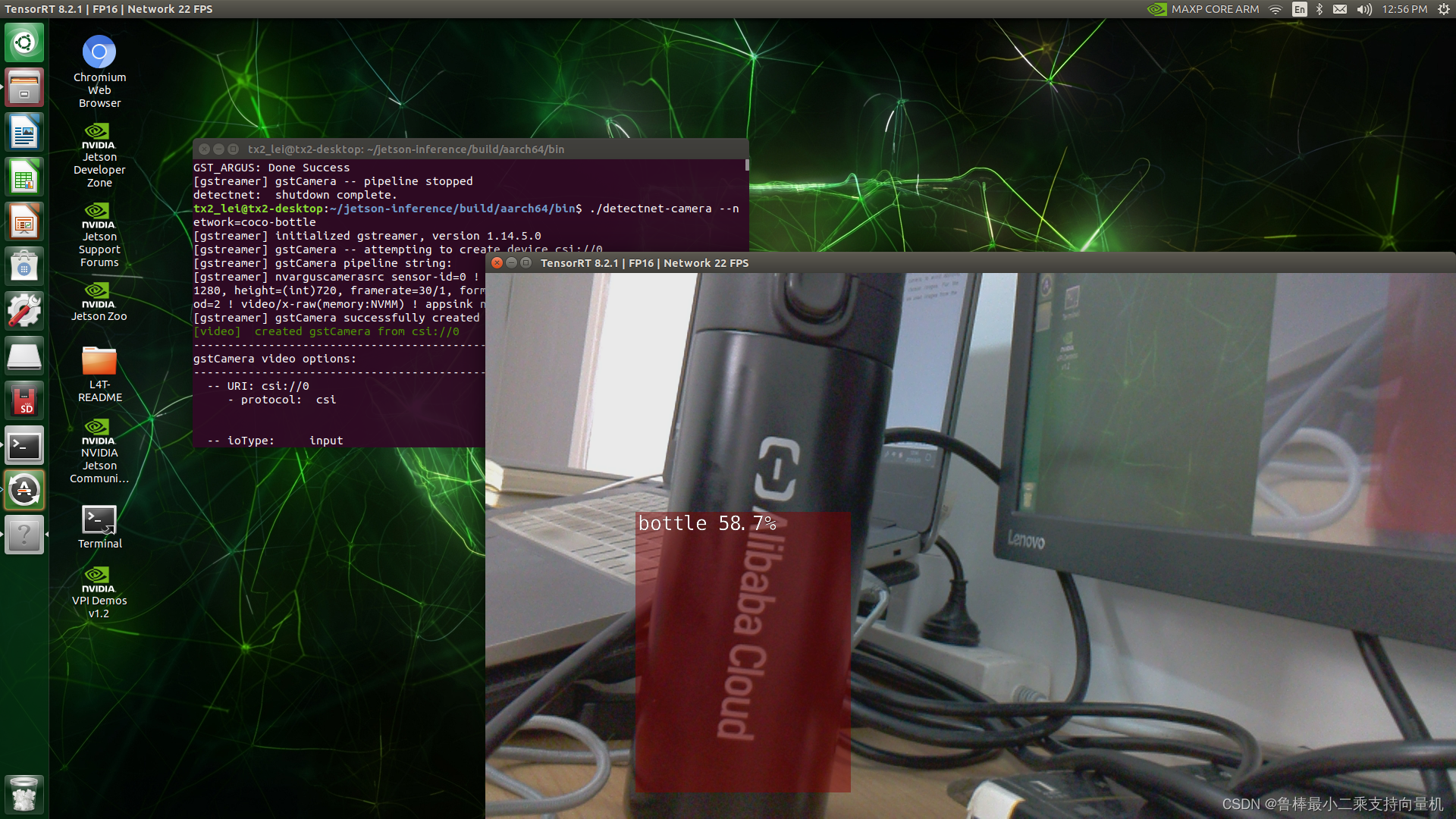Open Chromium Web Browser desktop icon

pyautogui.click(x=99, y=71)
